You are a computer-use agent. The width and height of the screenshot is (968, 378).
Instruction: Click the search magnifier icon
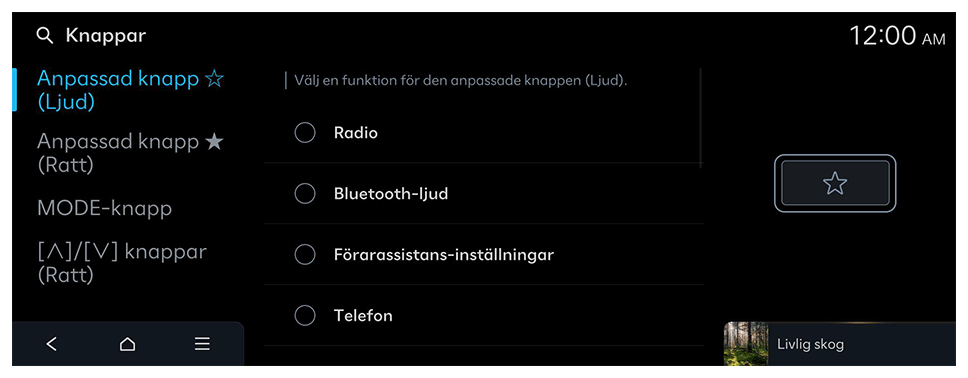pos(44,36)
